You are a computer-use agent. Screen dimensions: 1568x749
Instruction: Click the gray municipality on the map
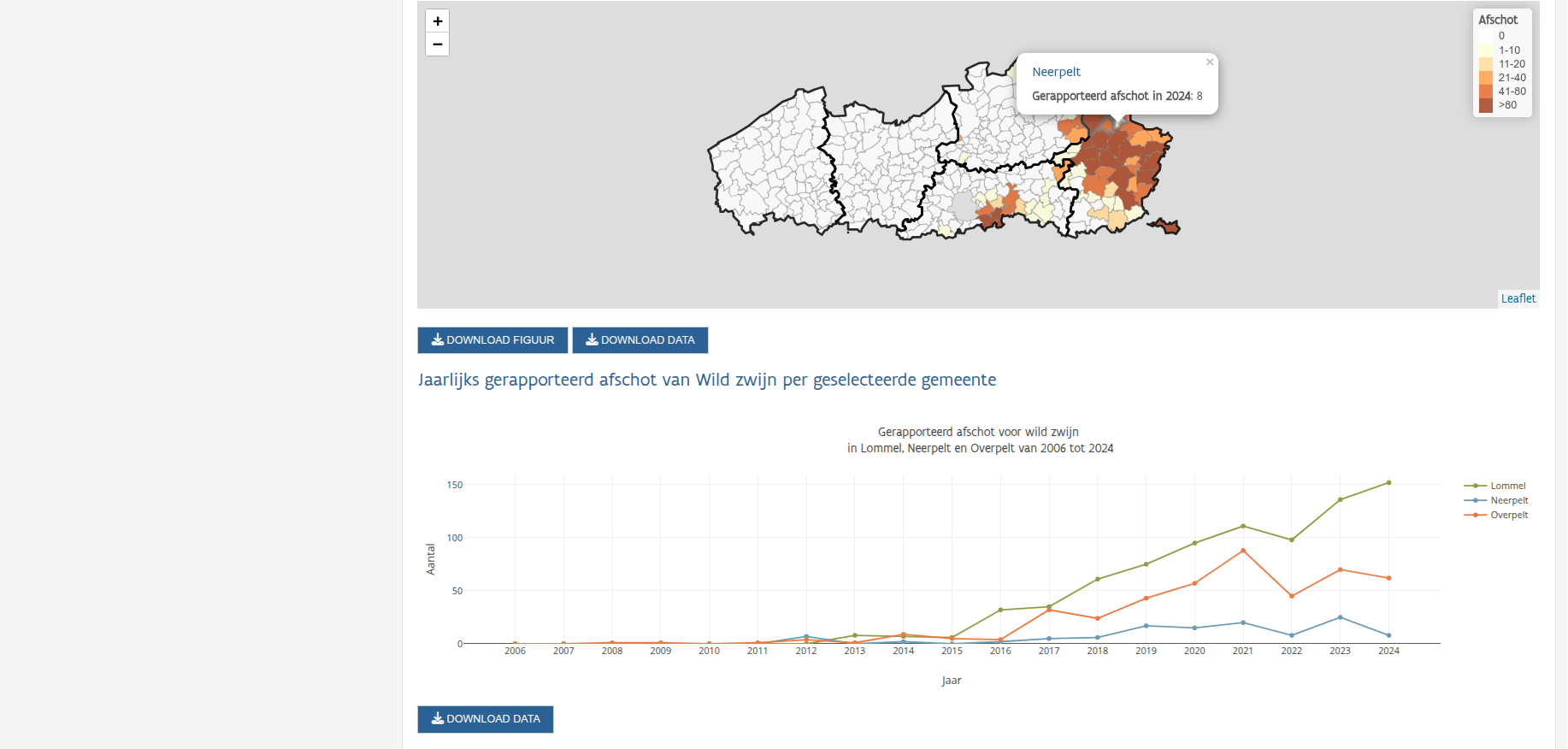(x=964, y=207)
